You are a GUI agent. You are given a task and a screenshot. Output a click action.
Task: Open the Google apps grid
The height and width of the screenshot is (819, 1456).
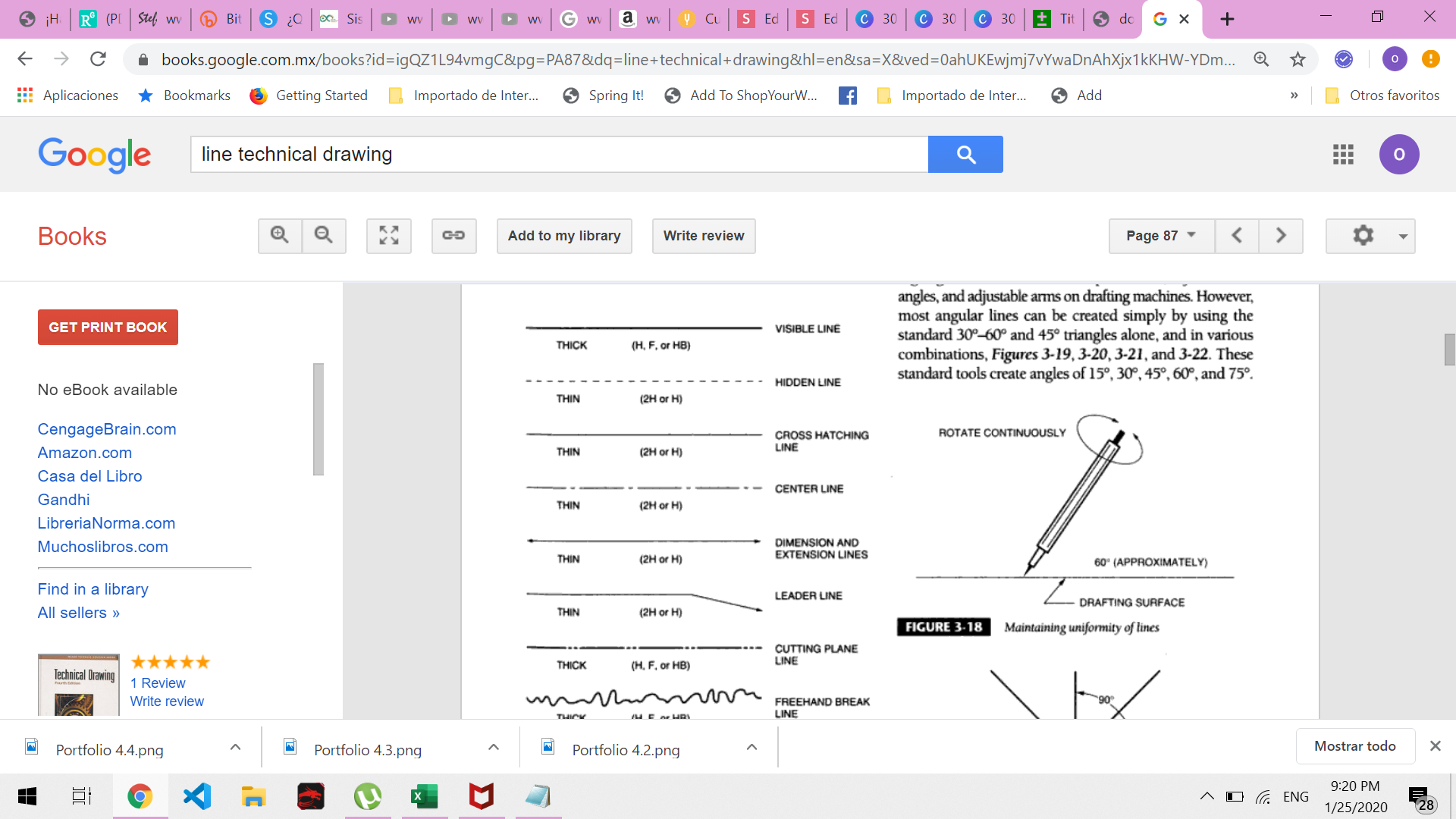point(1343,155)
